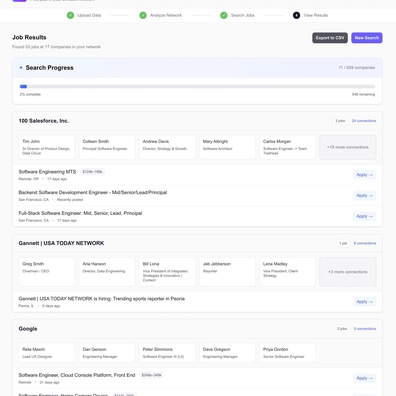The height and width of the screenshot is (396, 396).
Task: Click the Job Results heading
Action: [x=29, y=37]
